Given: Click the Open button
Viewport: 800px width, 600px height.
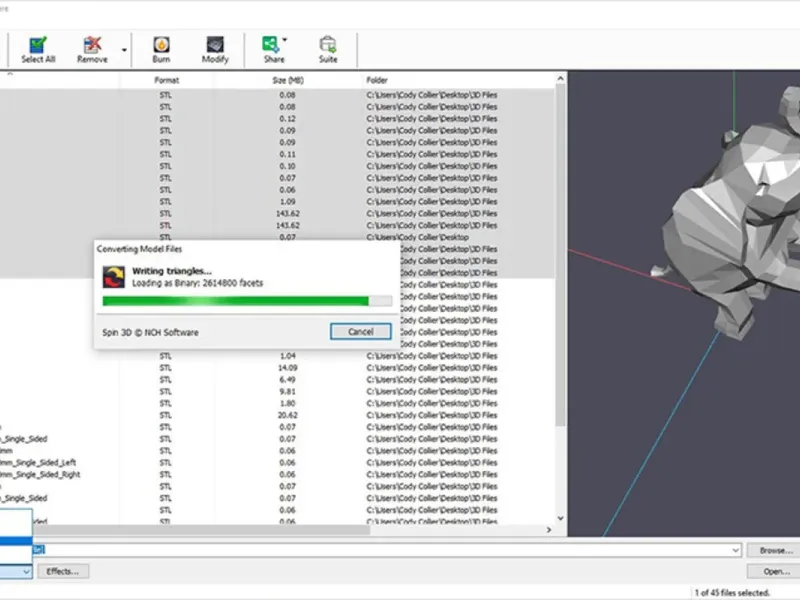Looking at the screenshot, I should click(x=776, y=571).
